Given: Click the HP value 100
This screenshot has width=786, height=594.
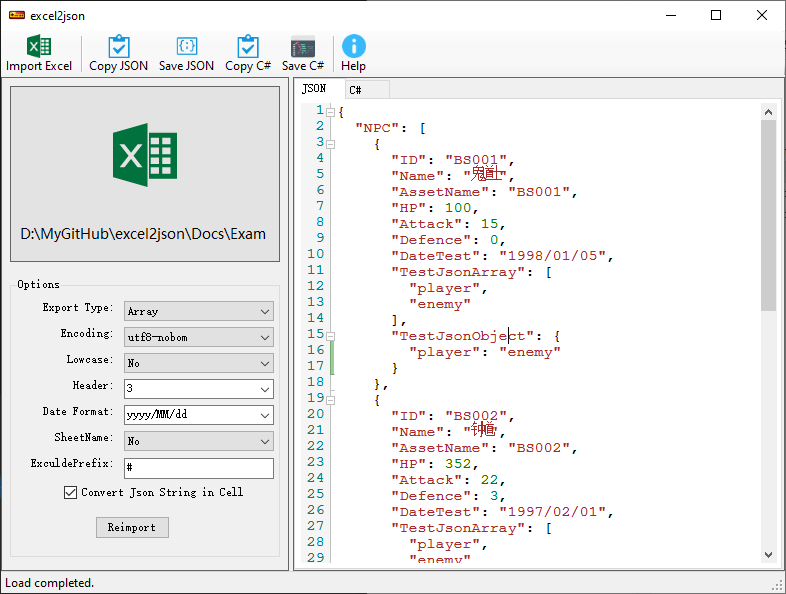Looking at the screenshot, I should 458,208.
